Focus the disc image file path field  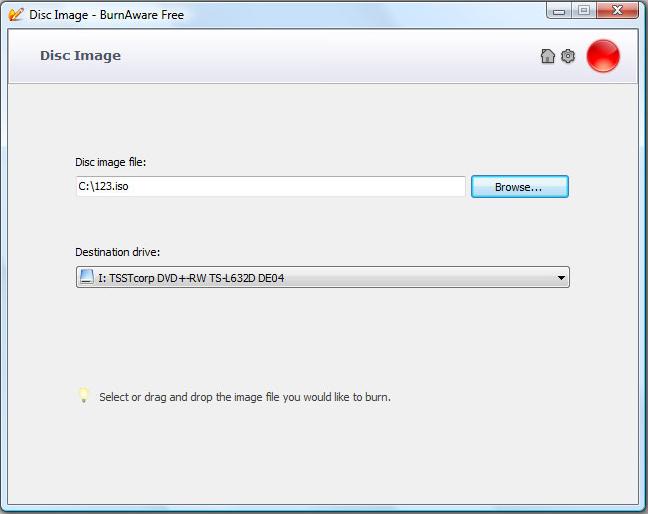click(271, 186)
